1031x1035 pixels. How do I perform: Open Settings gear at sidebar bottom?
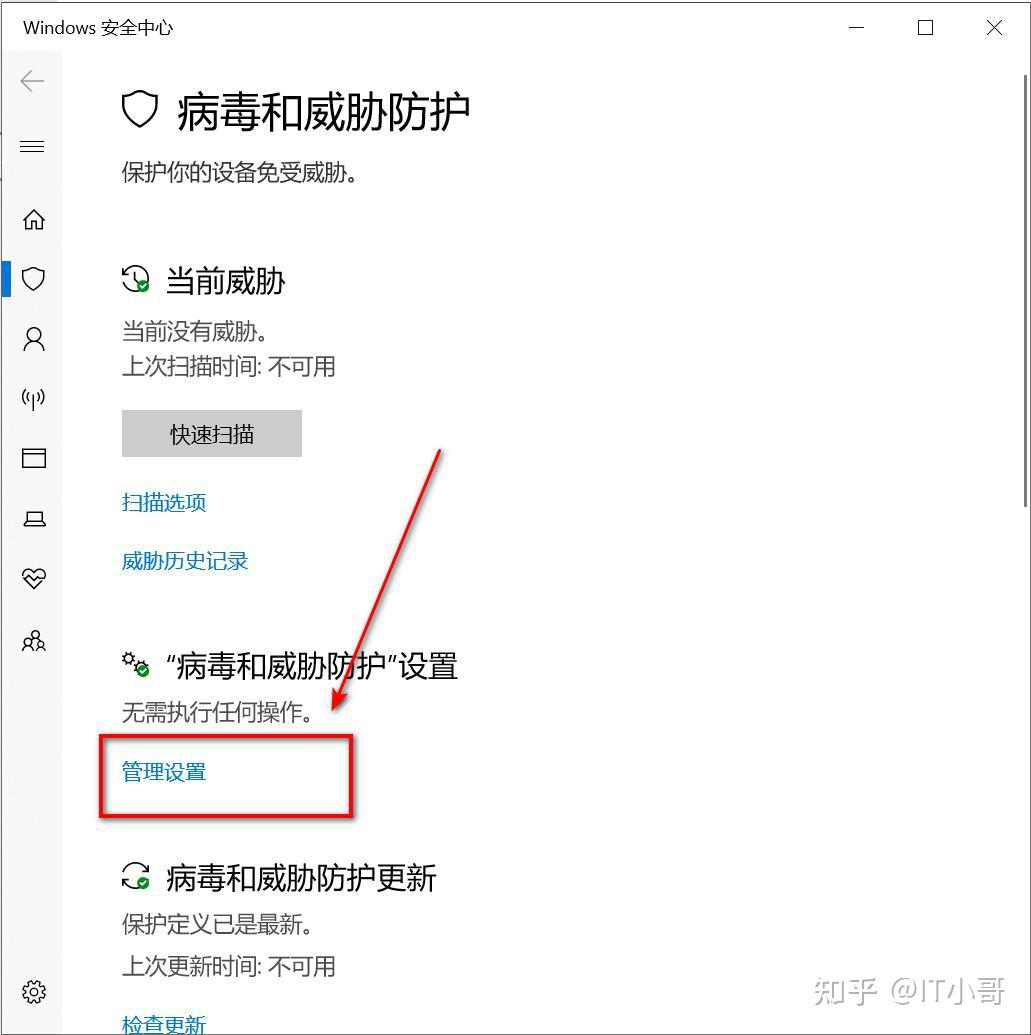tap(34, 991)
